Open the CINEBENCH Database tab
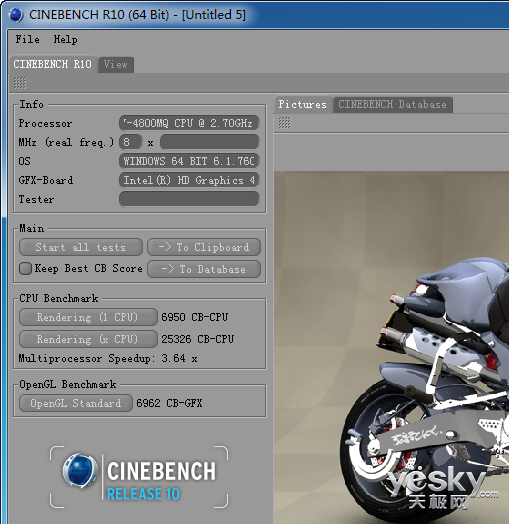 392,105
